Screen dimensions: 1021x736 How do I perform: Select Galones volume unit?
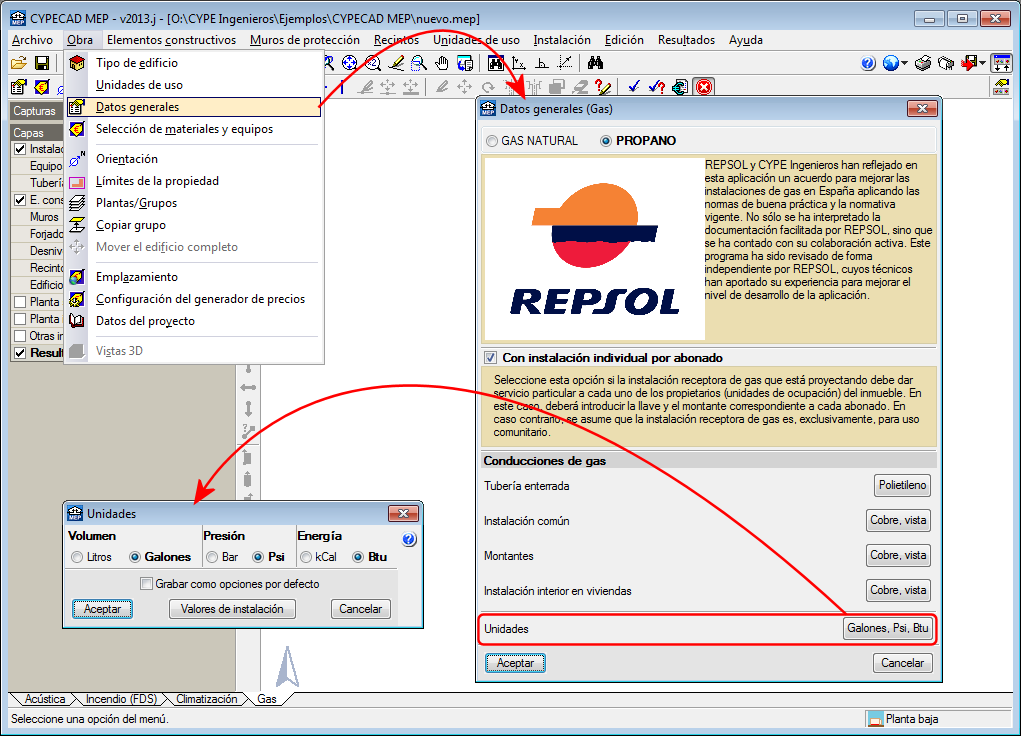(160, 557)
